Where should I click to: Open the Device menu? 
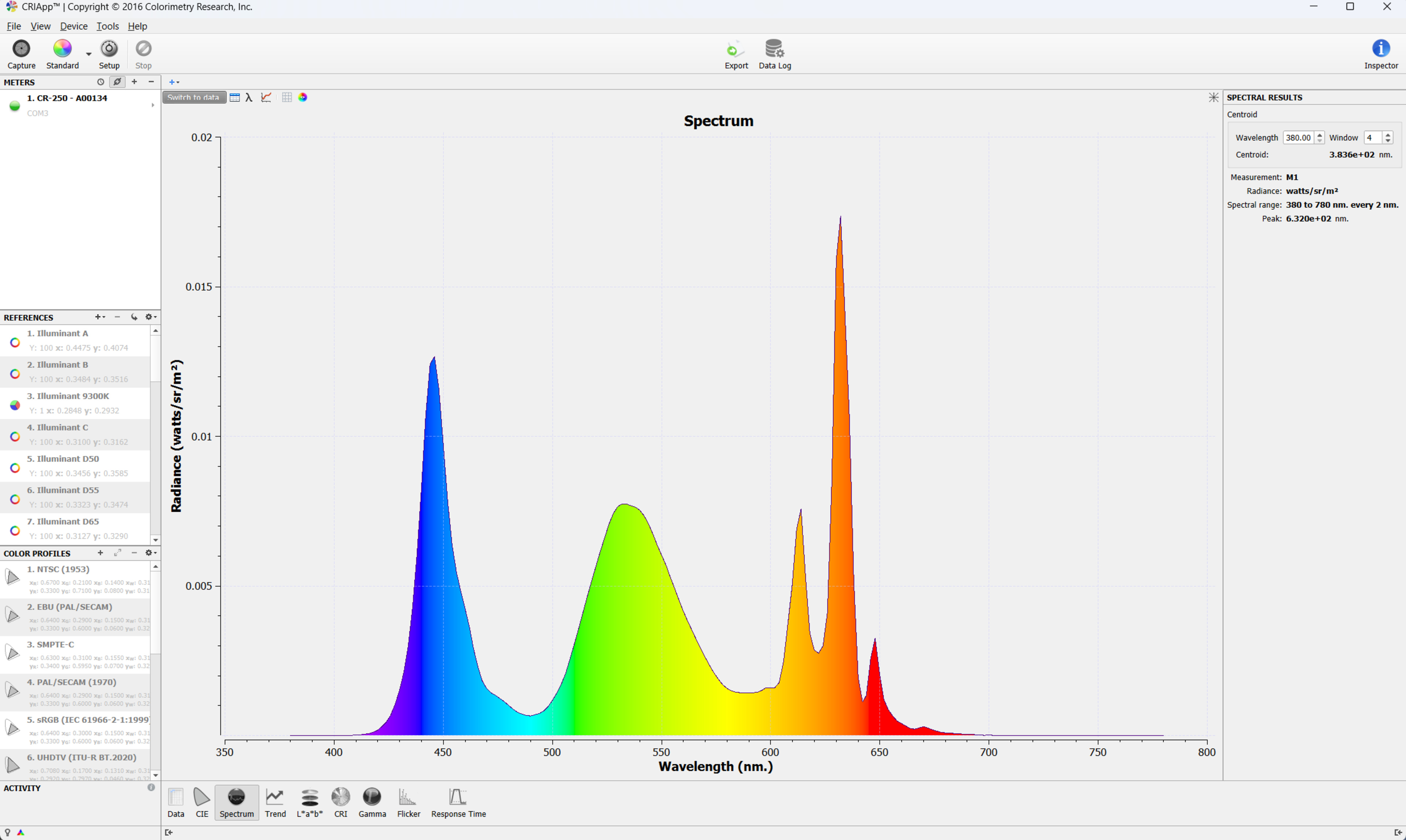click(74, 26)
